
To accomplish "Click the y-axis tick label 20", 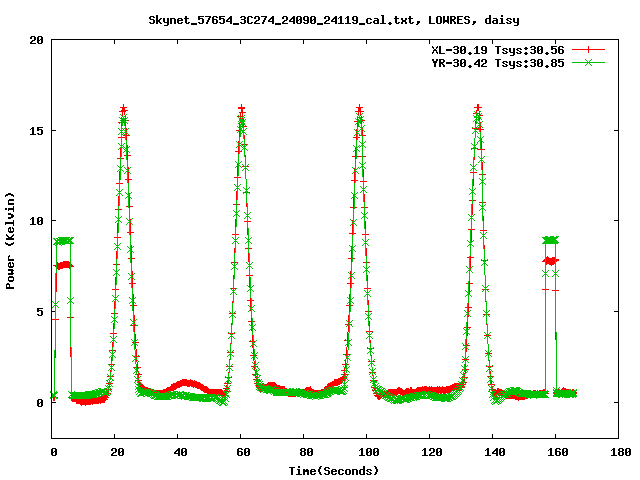I will tap(36, 40).
